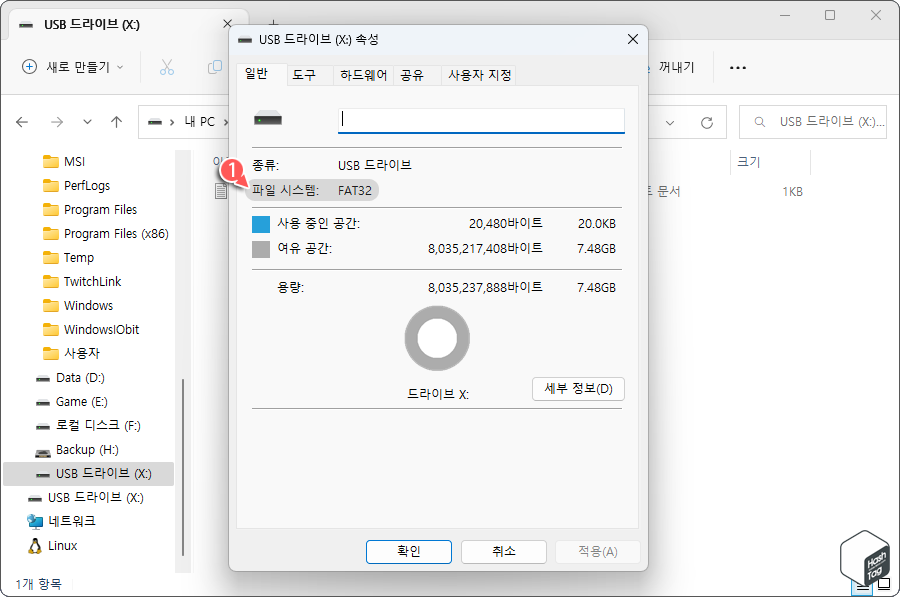Click the Copy icon in the toolbar
This screenshot has width=900, height=597.
click(214, 66)
